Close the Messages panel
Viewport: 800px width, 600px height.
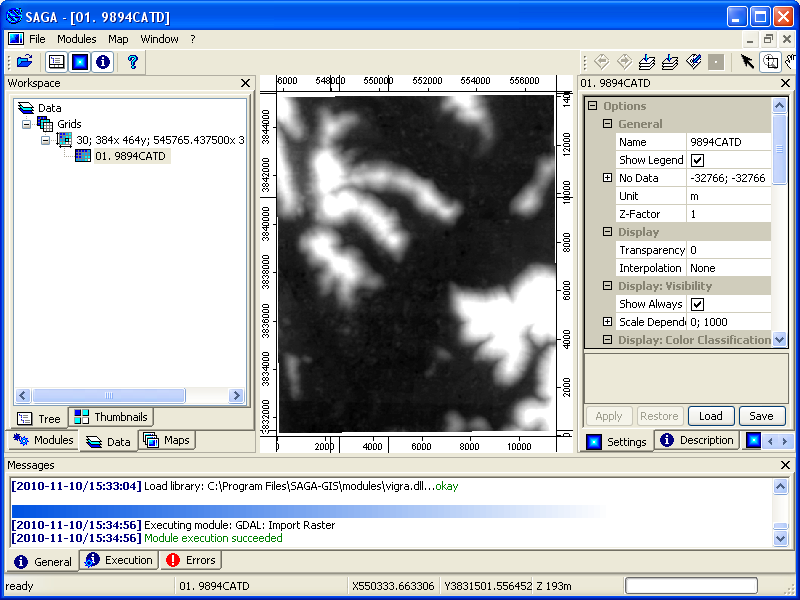pyautogui.click(x=785, y=465)
